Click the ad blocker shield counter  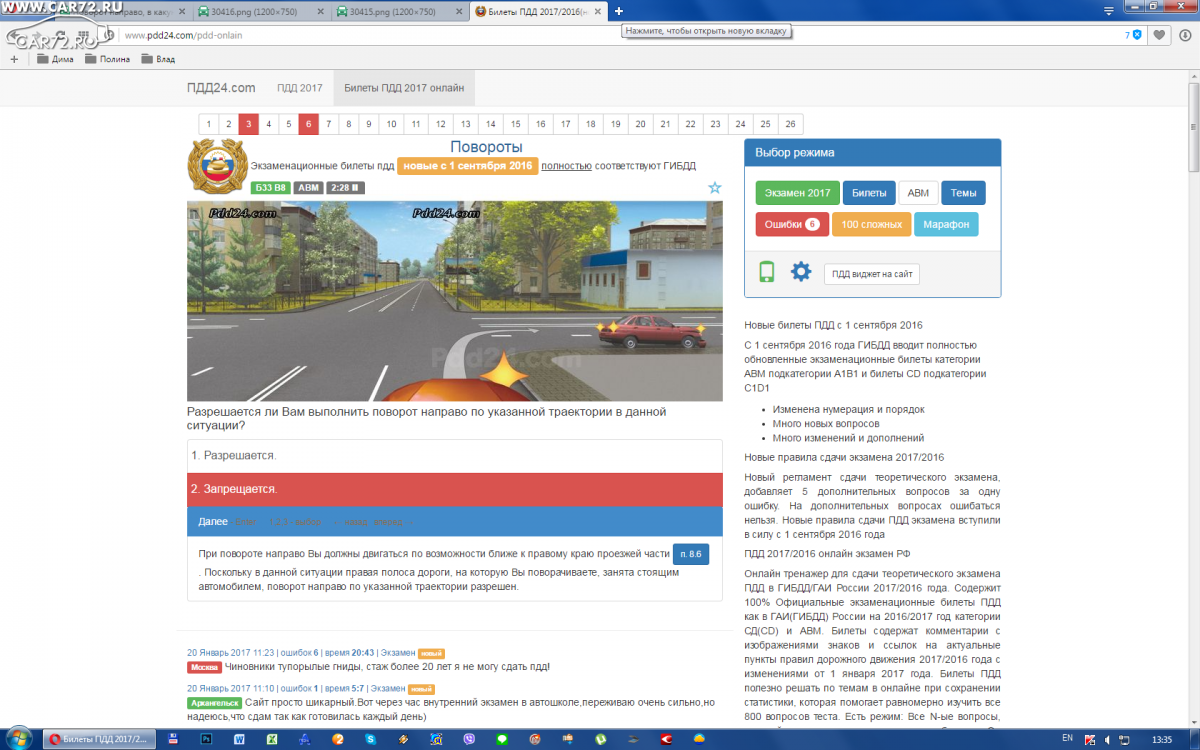tap(1133, 35)
